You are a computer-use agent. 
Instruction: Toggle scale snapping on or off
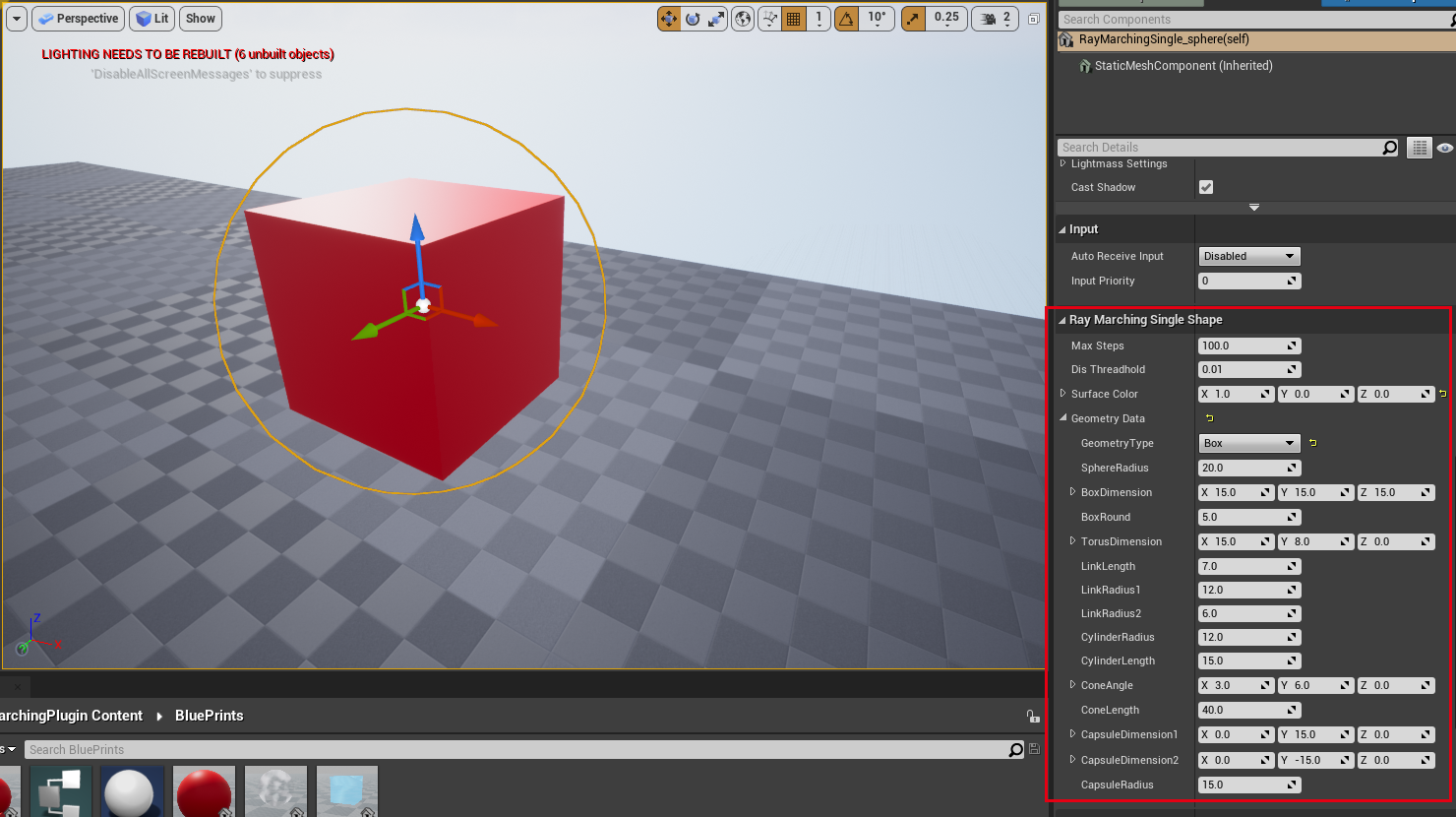[913, 19]
